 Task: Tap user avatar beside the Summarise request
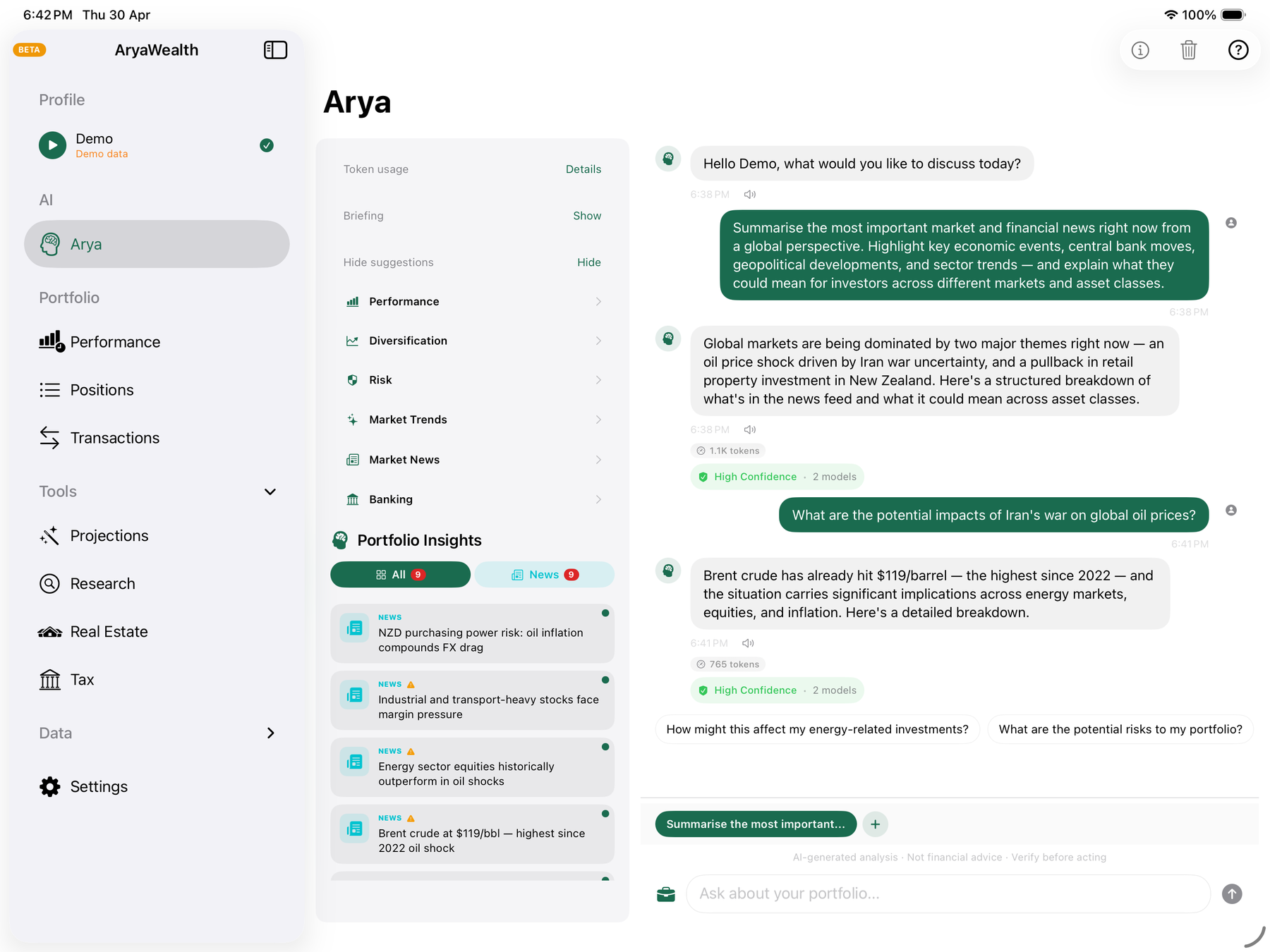pyautogui.click(x=1231, y=223)
